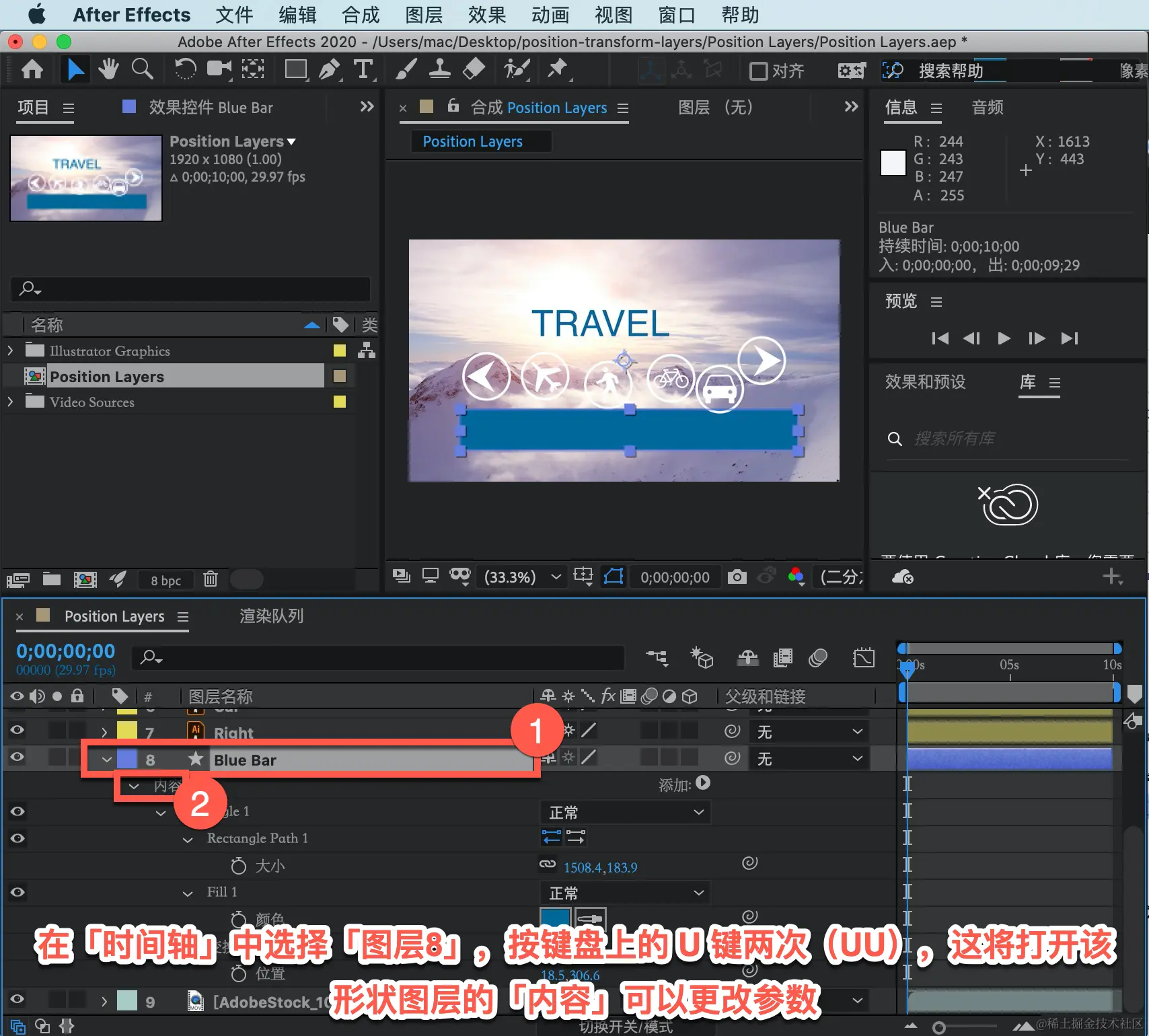Toggle the 位置 position stopwatch

[x=238, y=973]
